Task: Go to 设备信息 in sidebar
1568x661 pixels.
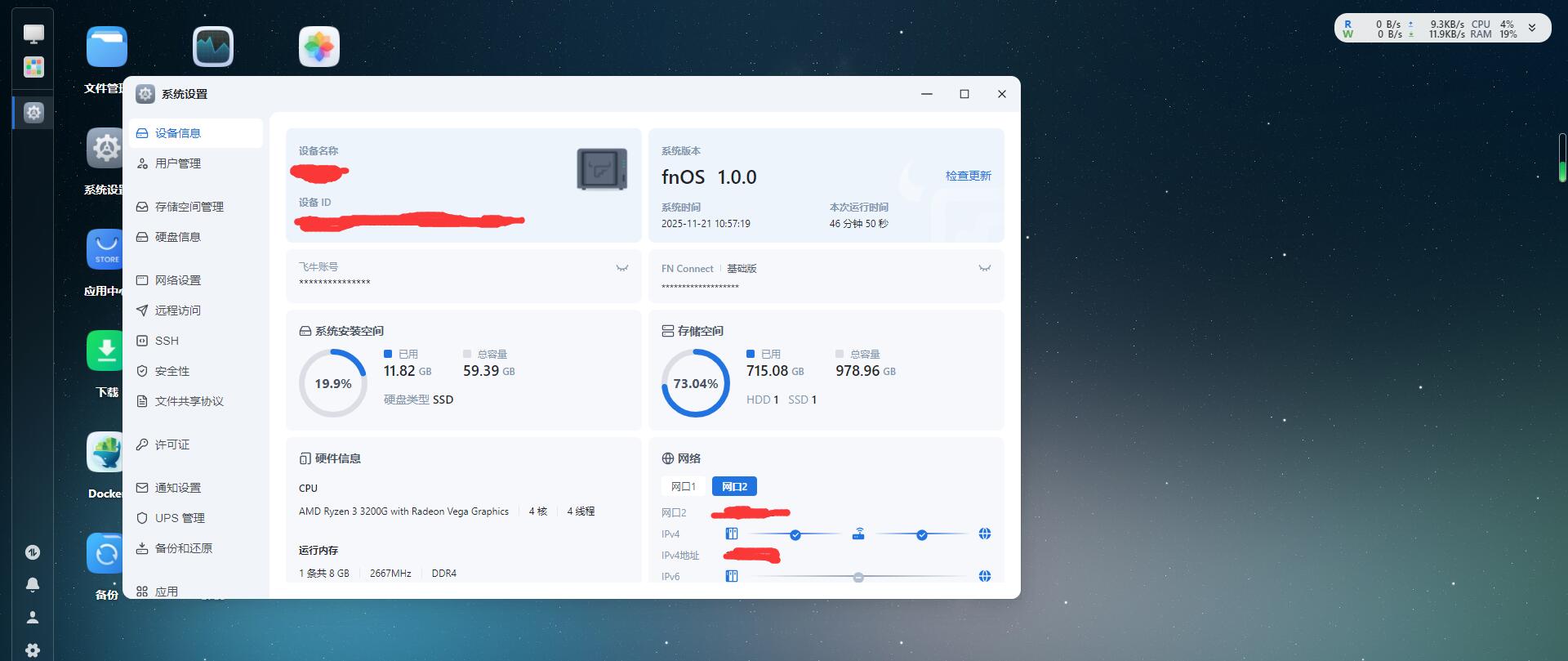Action: (x=196, y=133)
